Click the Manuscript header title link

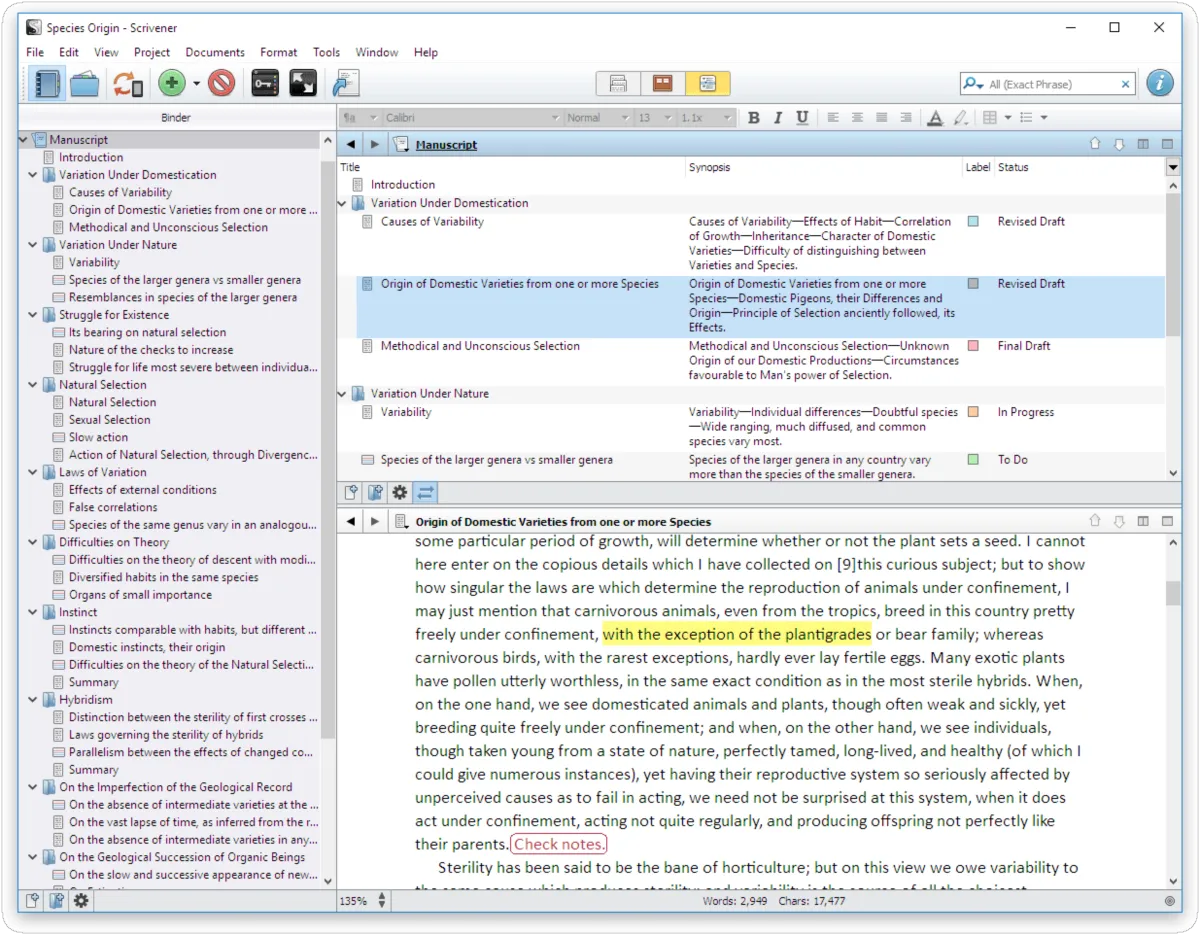click(x=446, y=145)
